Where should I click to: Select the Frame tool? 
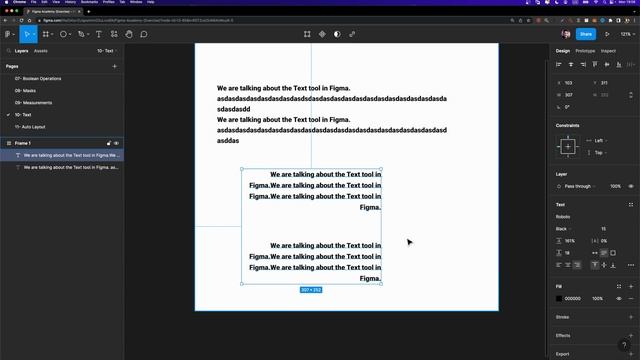coord(46,34)
